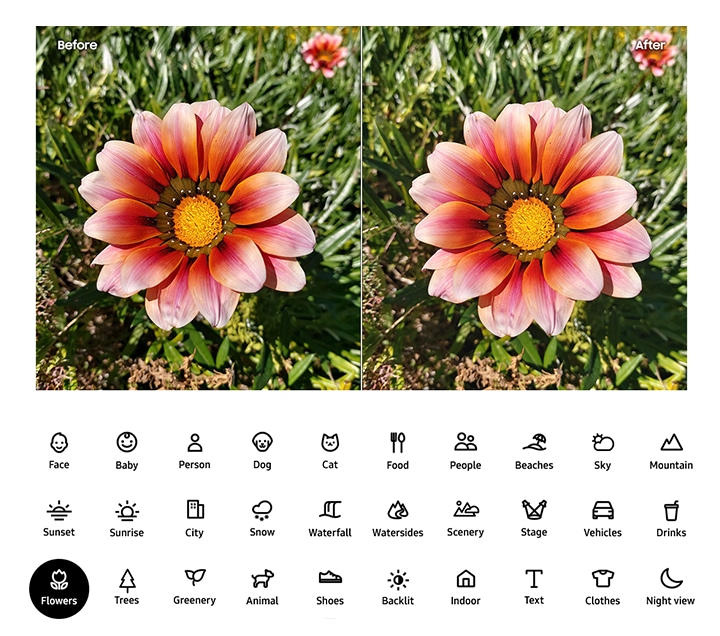
Task: Pick the Waterfall scene icon
Action: (x=330, y=510)
